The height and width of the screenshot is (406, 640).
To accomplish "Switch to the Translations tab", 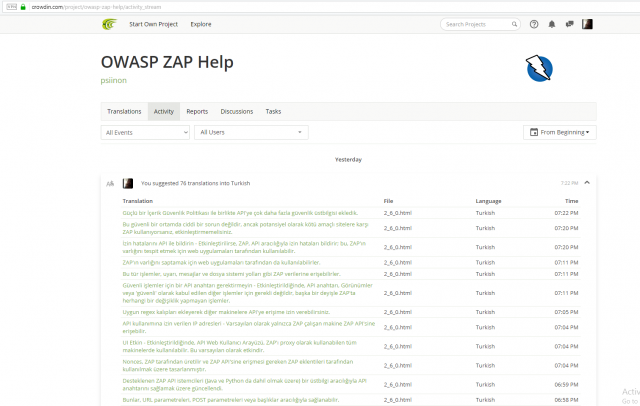I will 124,111.
